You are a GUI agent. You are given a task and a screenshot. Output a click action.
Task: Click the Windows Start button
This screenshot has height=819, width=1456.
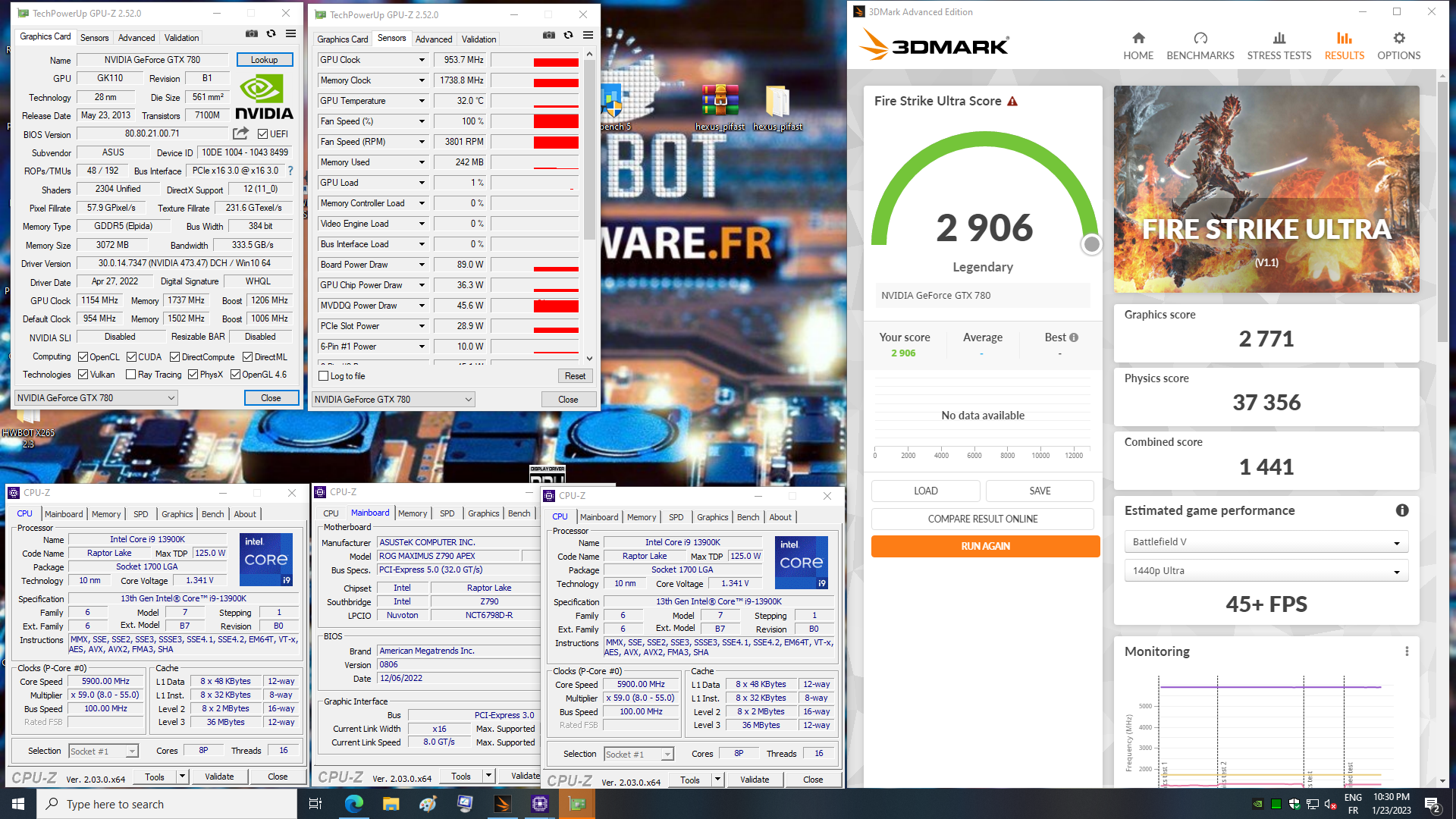[18, 804]
